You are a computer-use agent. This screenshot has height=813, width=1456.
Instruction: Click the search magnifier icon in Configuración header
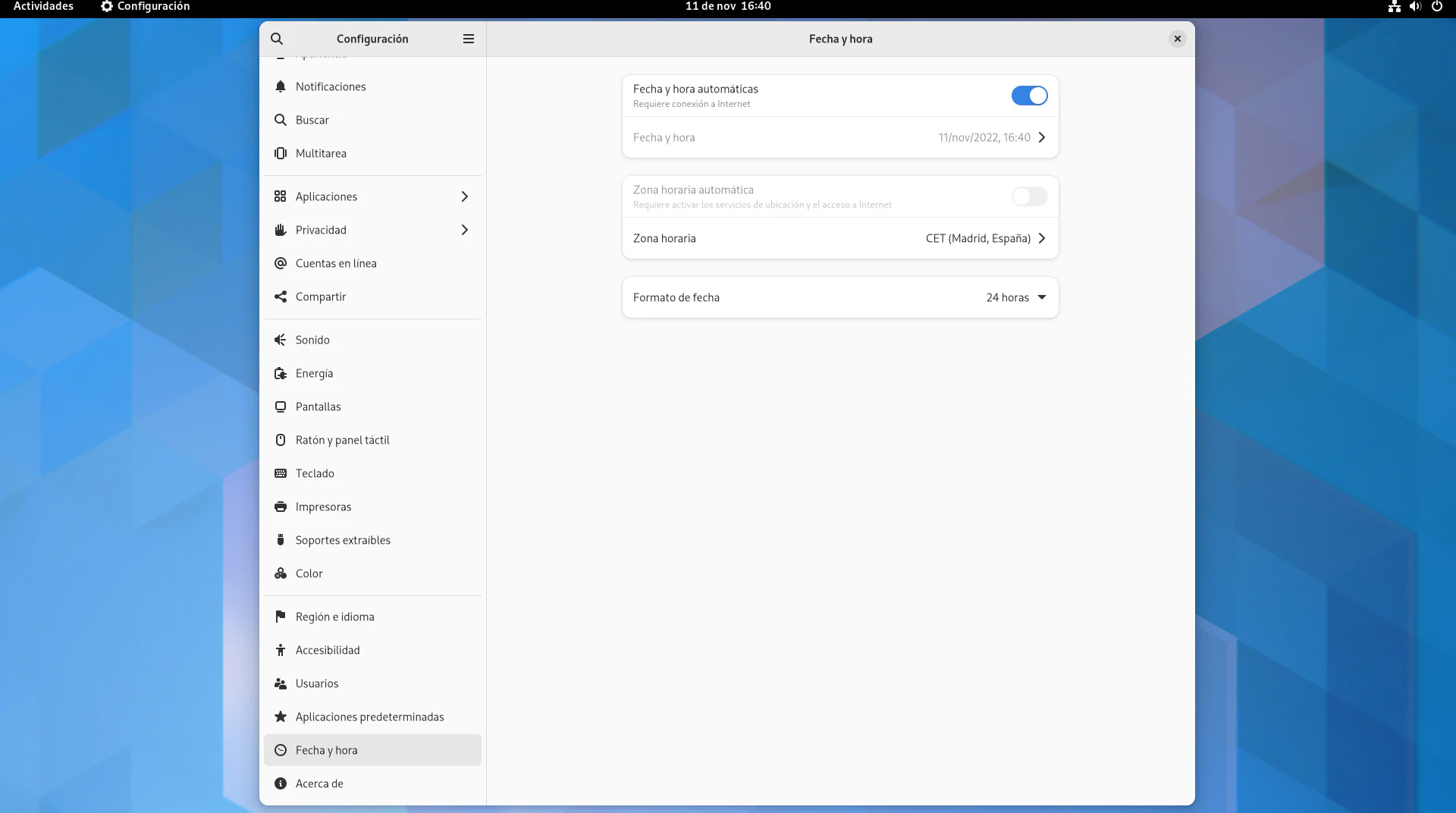click(x=277, y=39)
